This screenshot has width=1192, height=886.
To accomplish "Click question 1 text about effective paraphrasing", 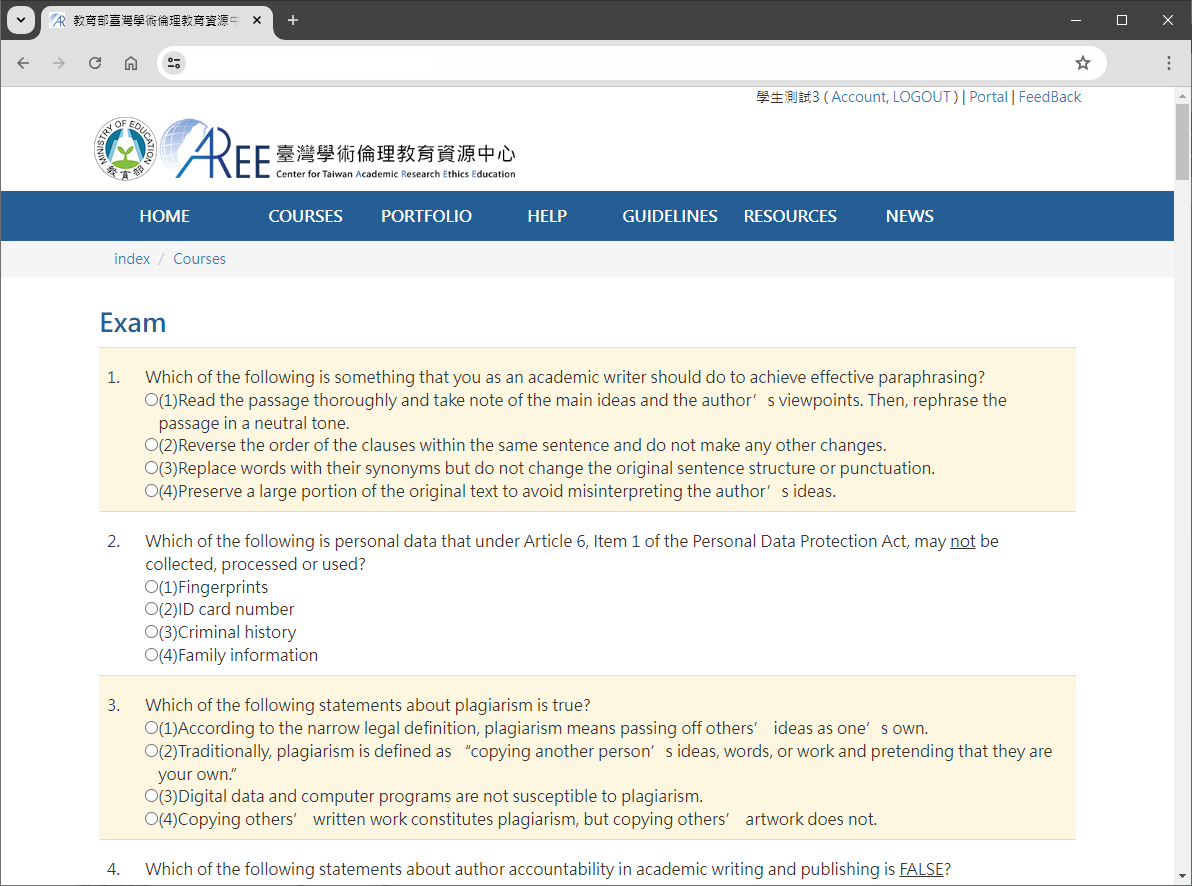I will click(565, 377).
